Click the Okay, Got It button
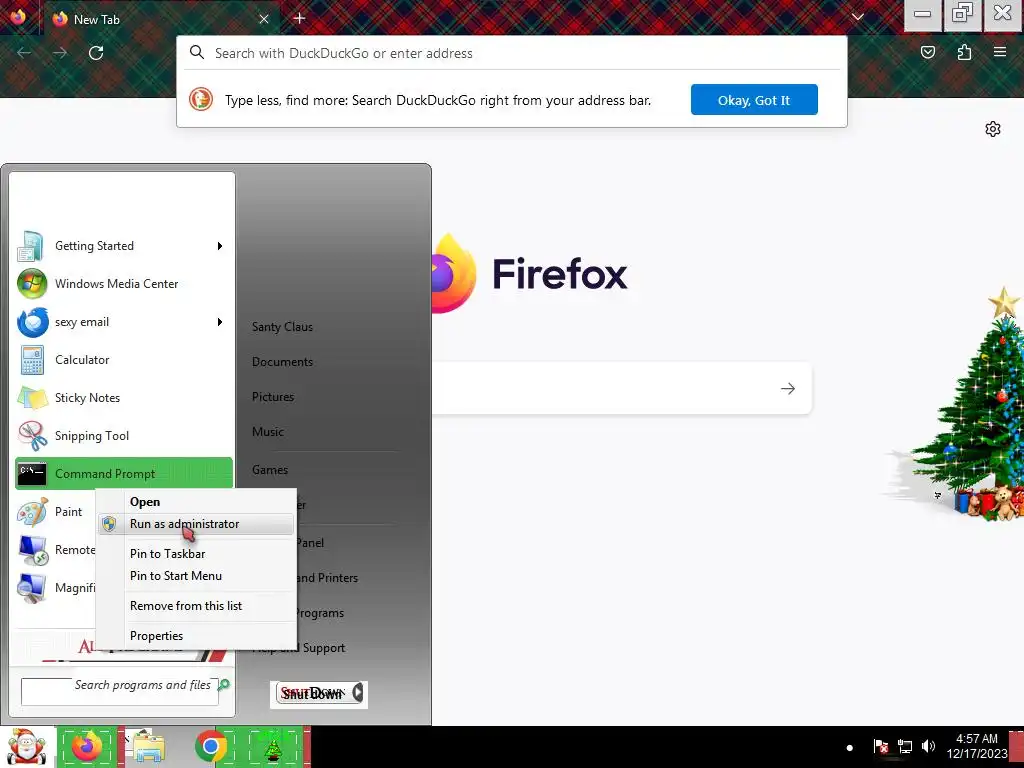 pyautogui.click(x=754, y=100)
